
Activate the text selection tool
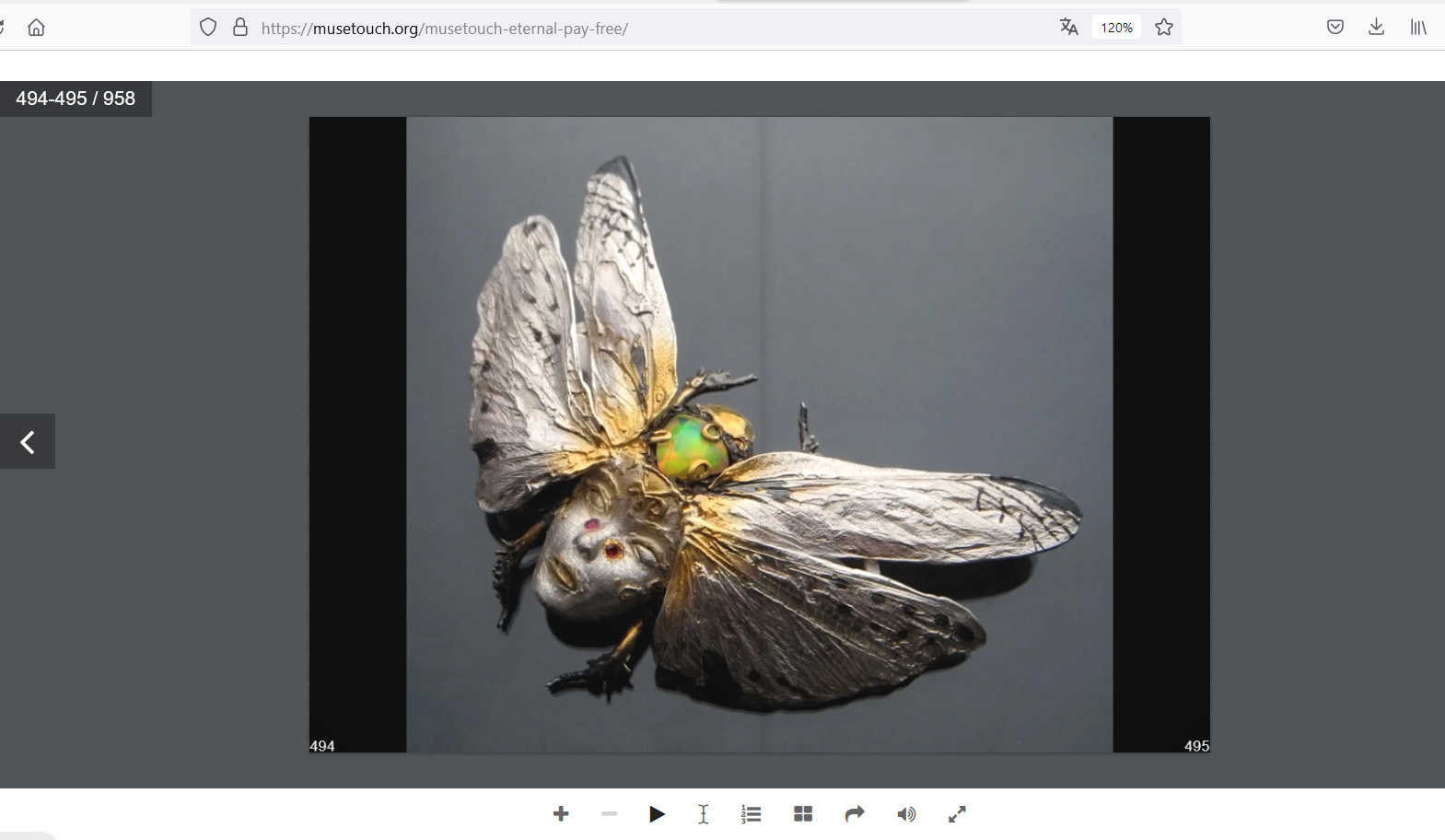click(x=704, y=814)
